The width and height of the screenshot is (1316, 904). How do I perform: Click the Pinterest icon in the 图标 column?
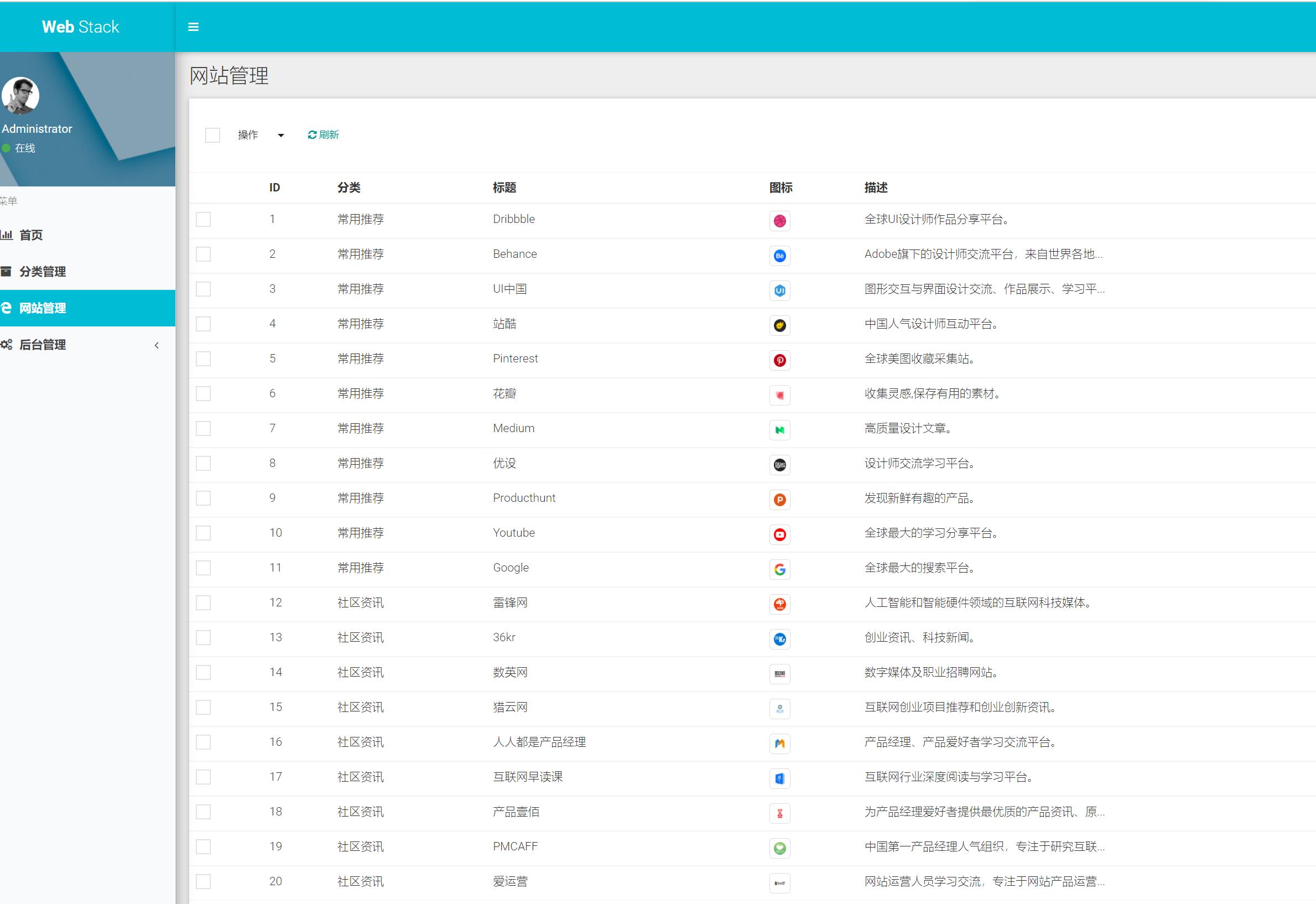780,360
